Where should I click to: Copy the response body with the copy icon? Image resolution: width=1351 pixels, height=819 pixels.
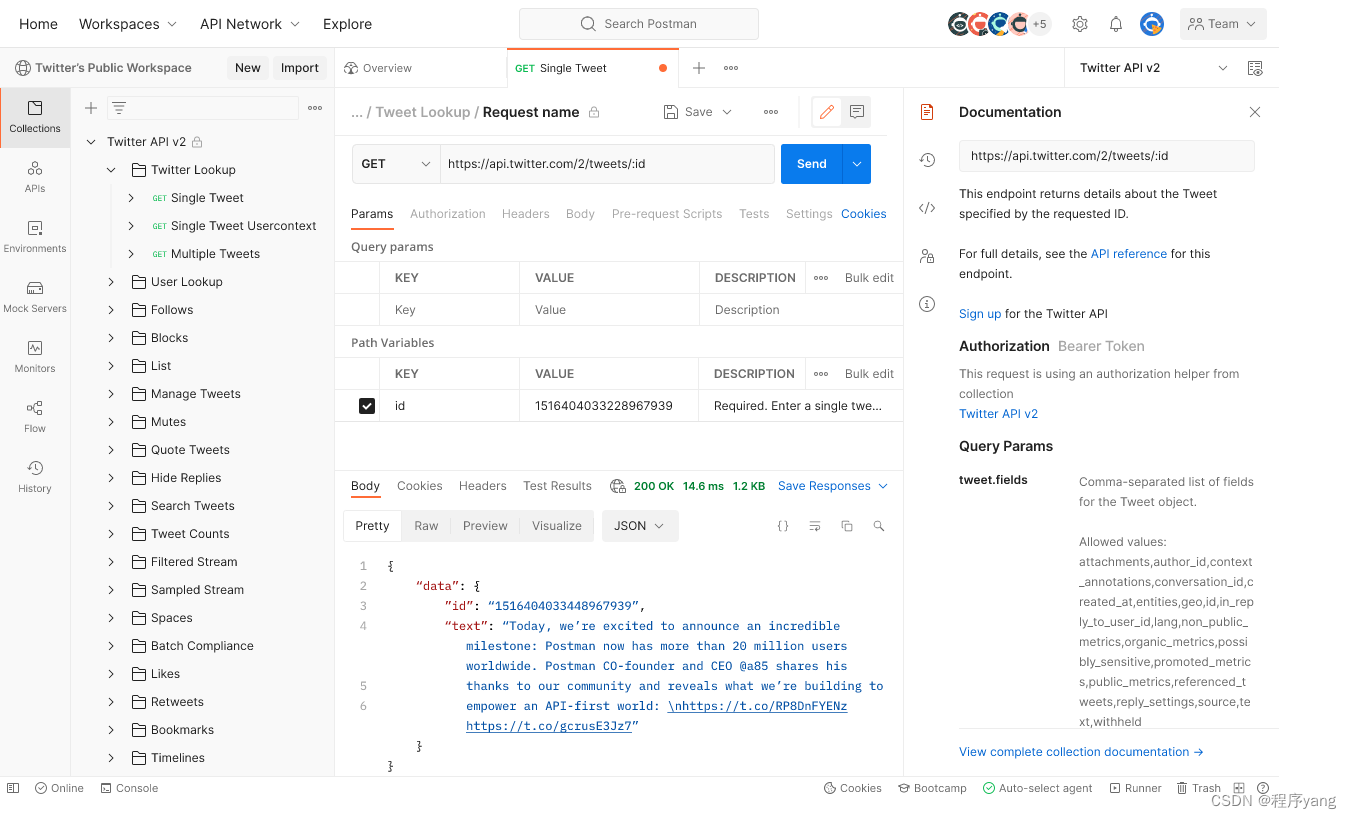tap(847, 526)
